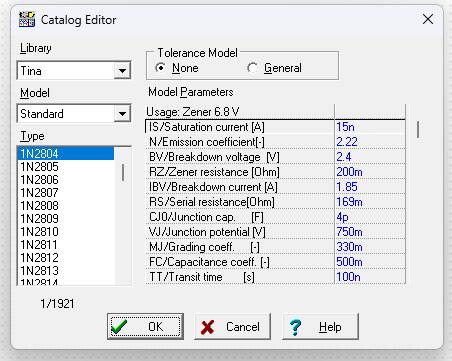Edit the Zener resistance value 200m
The width and height of the screenshot is (452, 361).
[x=370, y=172]
